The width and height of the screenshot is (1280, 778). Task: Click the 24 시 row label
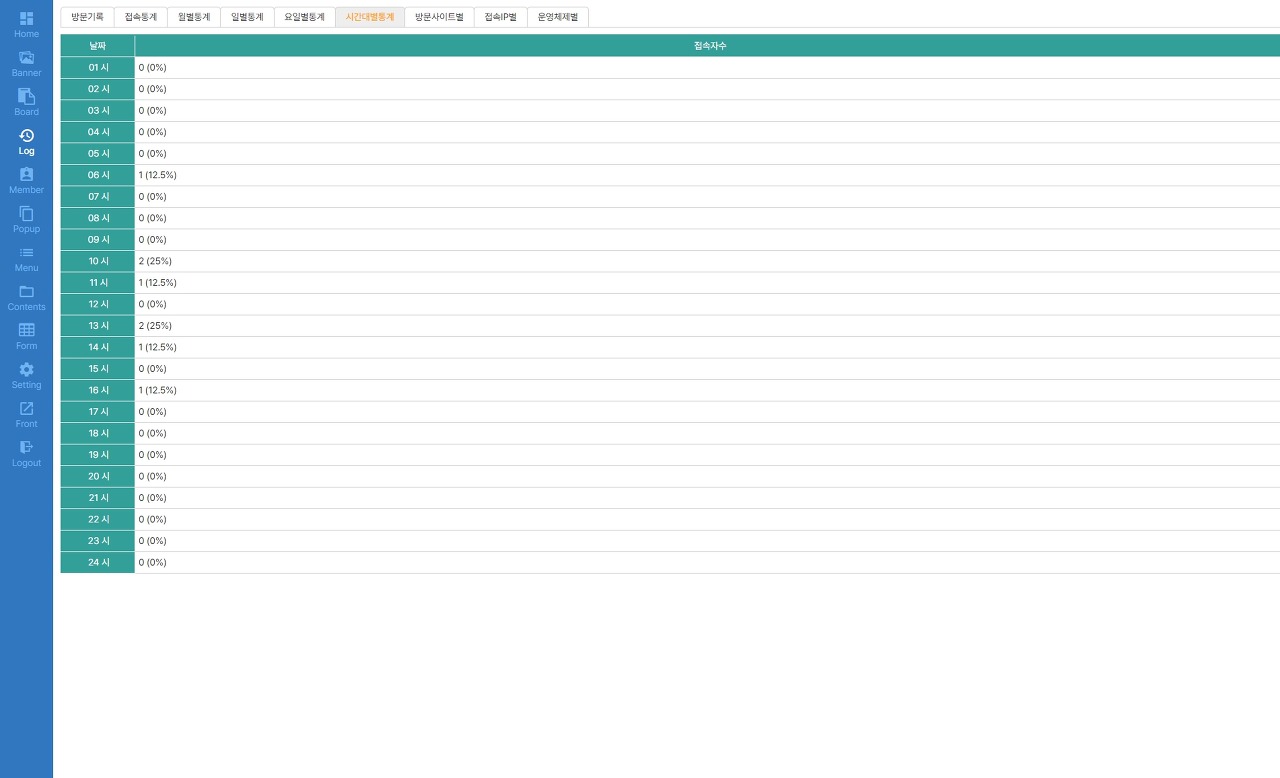tap(97, 562)
